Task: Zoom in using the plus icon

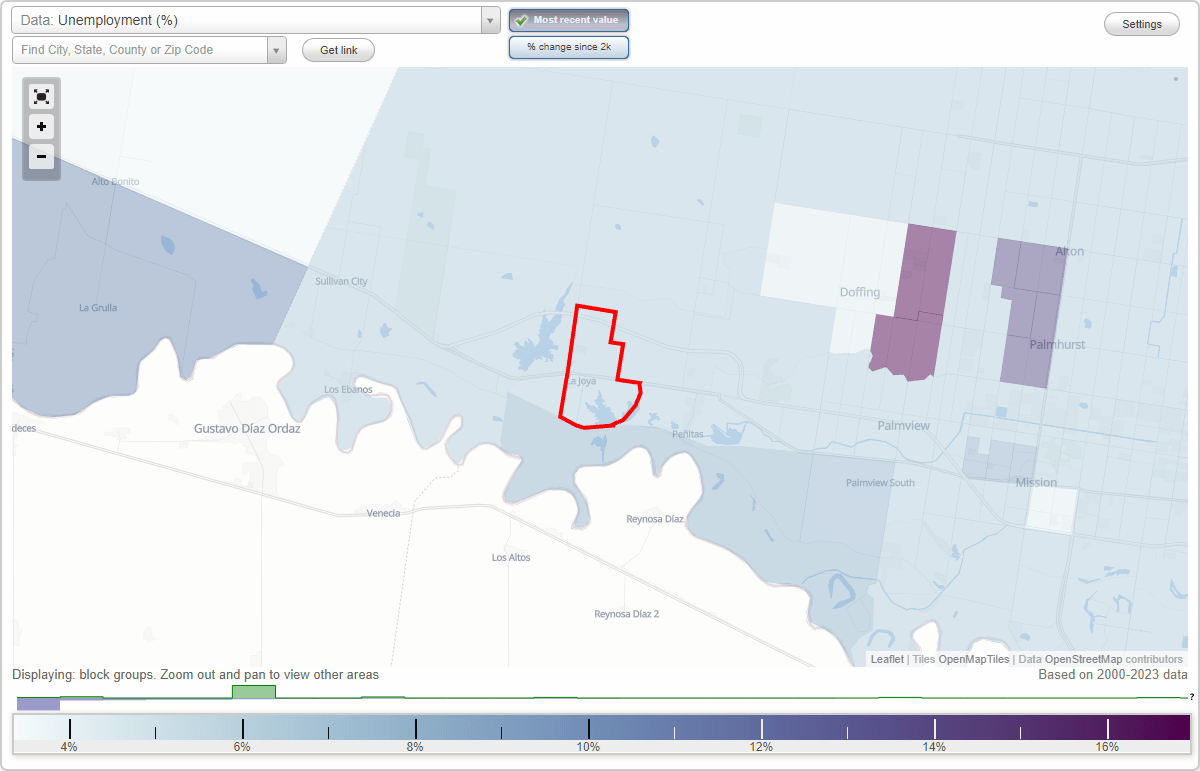Action: click(41, 126)
